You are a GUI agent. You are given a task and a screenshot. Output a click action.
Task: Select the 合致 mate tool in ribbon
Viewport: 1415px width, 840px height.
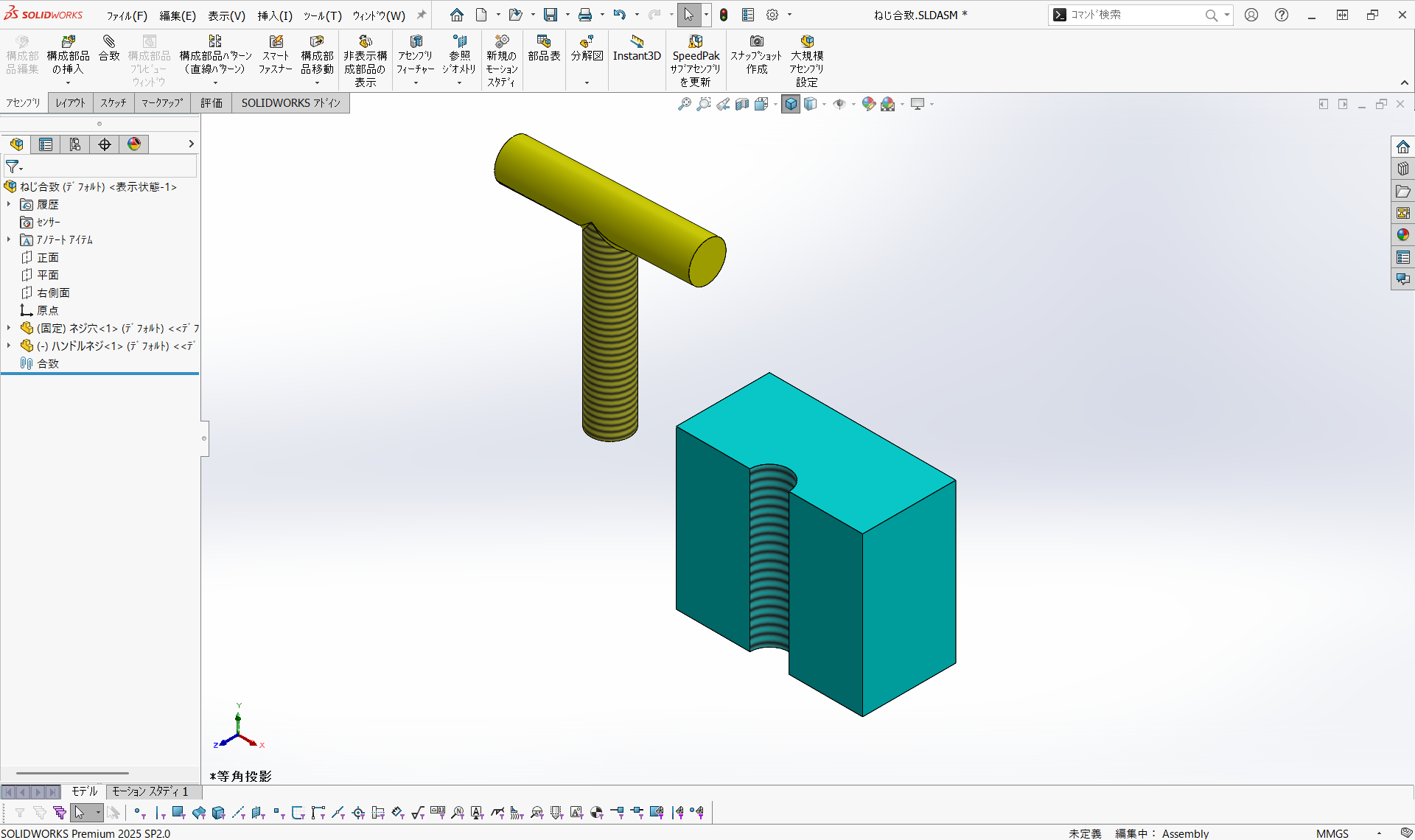click(109, 49)
